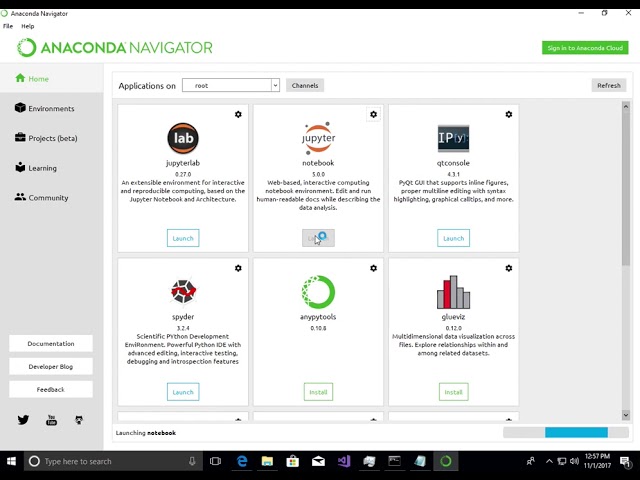Screen dimensions: 640x480
Task: Click scrollbar down arrow in applications
Action: (626, 415)
